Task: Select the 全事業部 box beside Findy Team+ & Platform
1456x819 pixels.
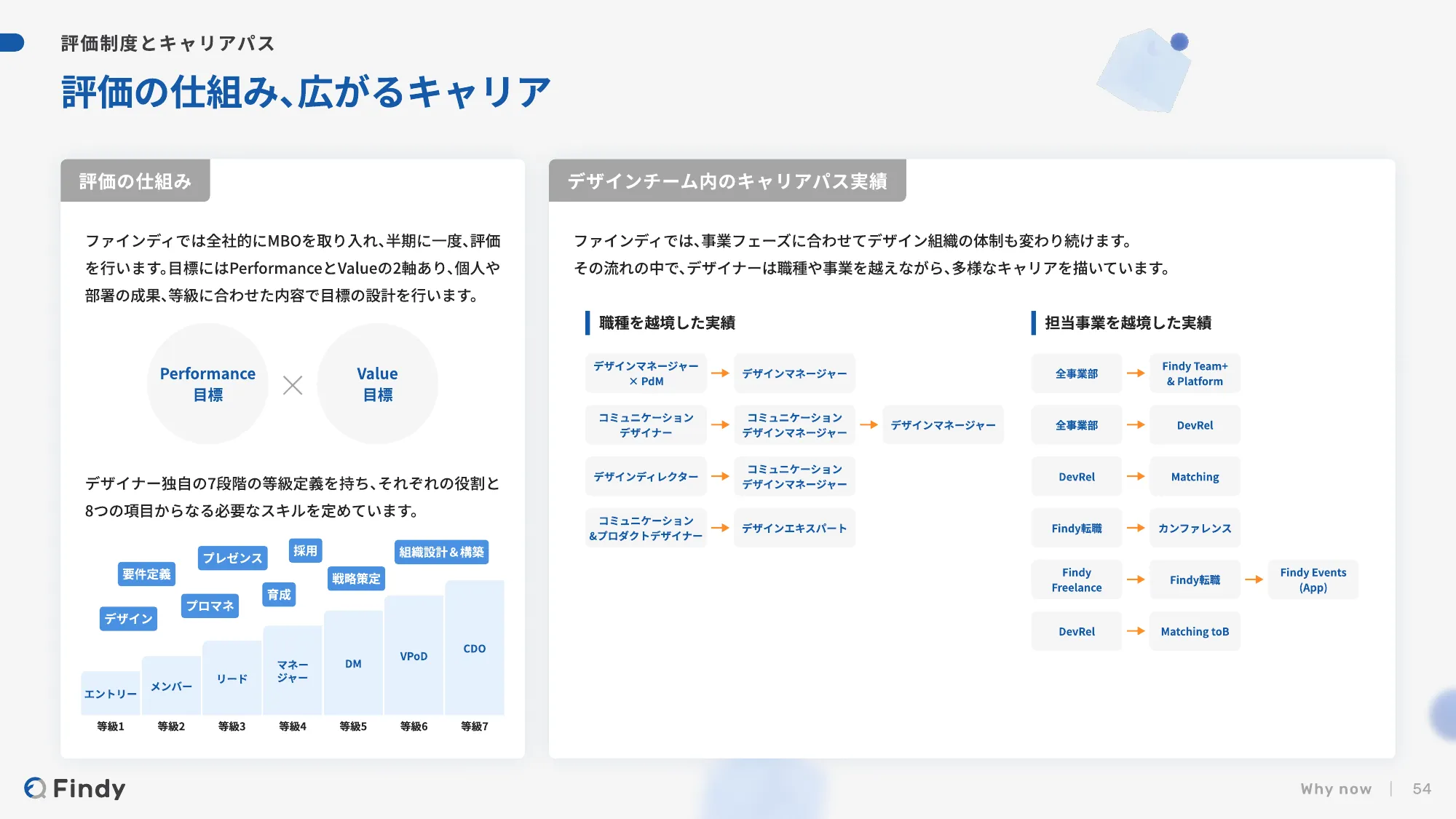Action: 1077,373
